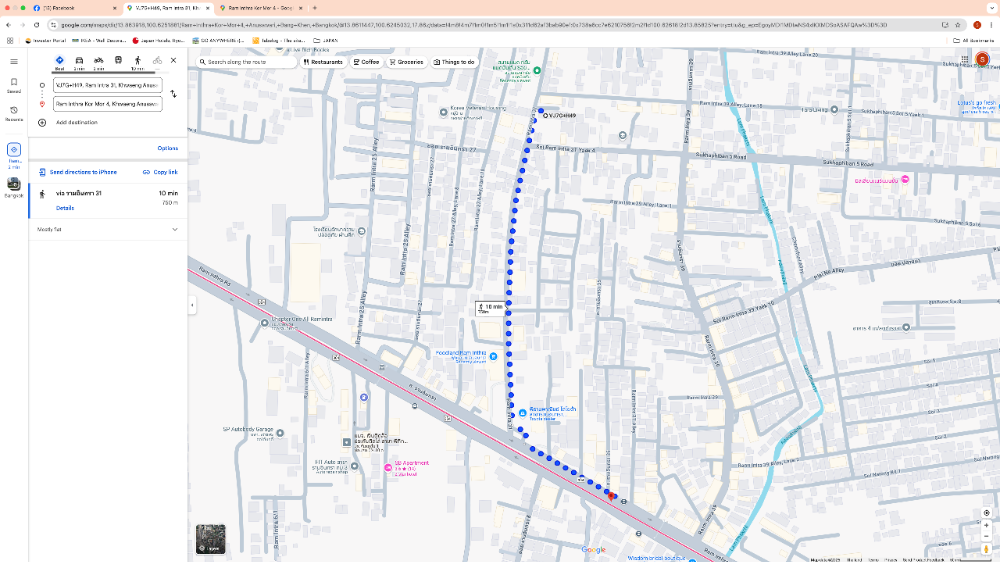Viewport: 1000px width, 562px height.
Task: Send directions to iPhone
Action: click(x=78, y=172)
